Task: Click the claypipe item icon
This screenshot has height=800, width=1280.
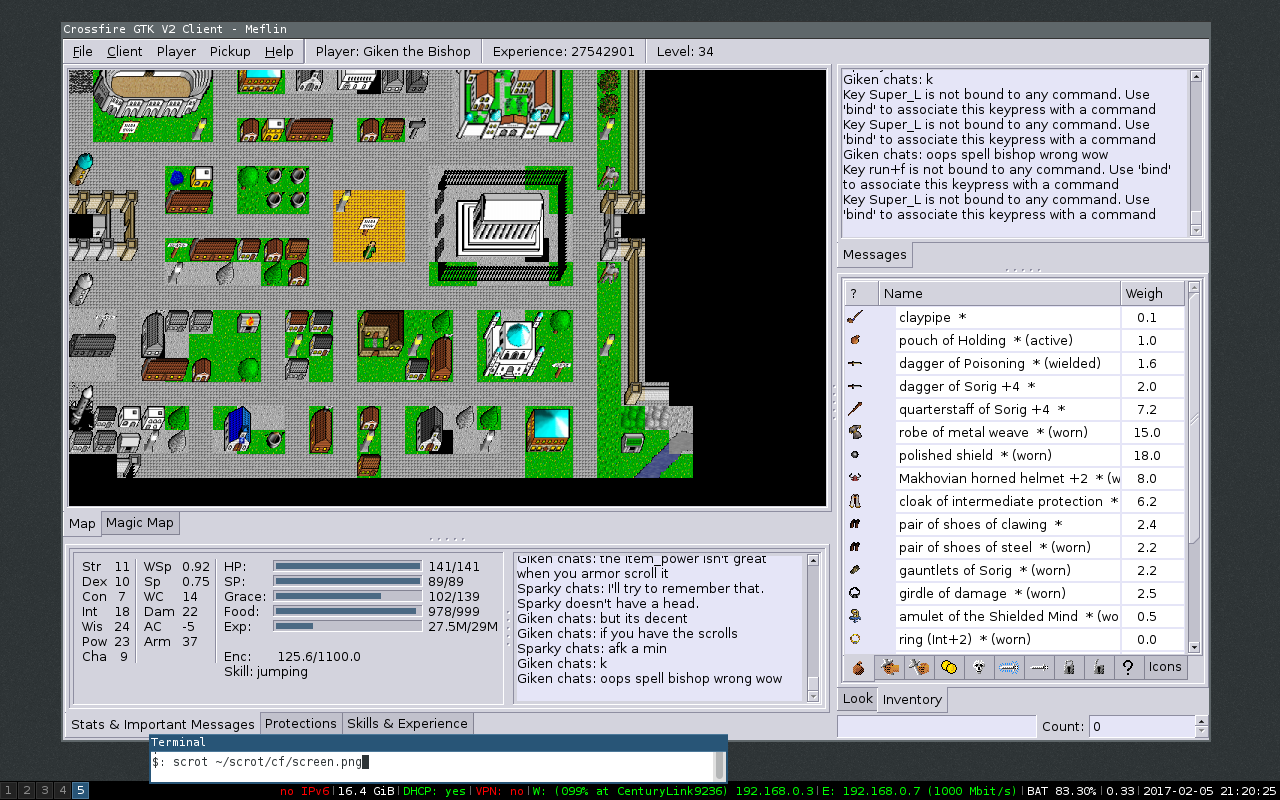Action: [x=855, y=317]
